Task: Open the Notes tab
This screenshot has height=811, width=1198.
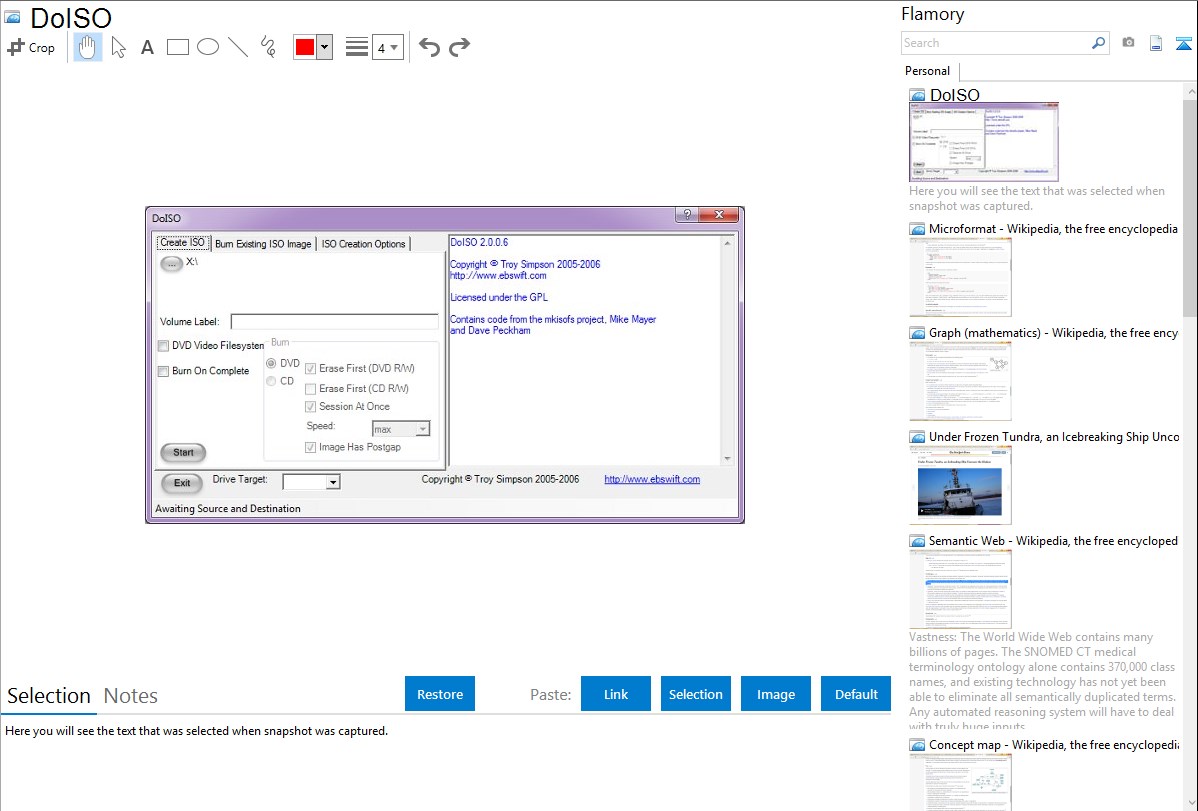Action: click(x=131, y=696)
